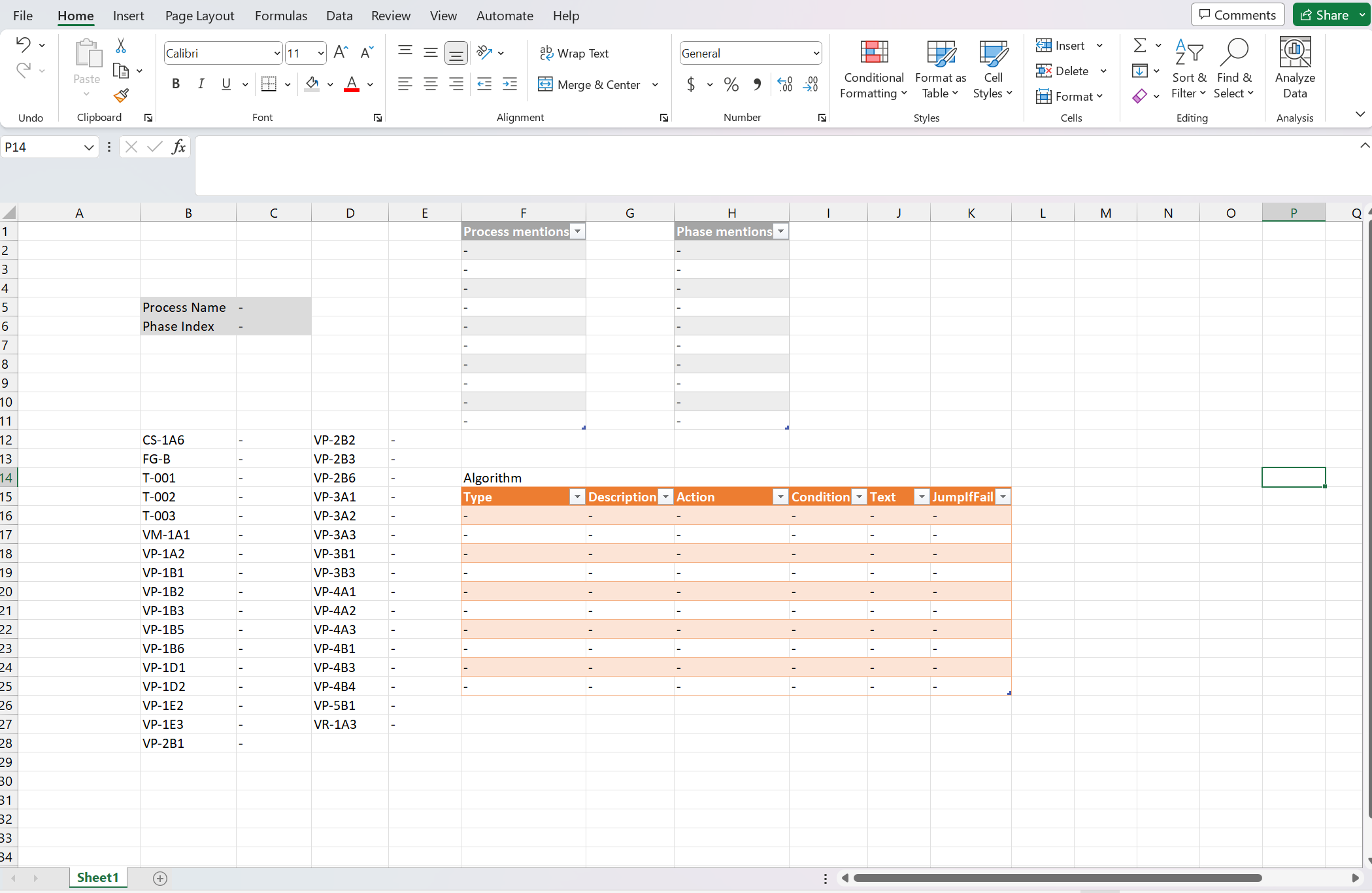Switch to the Formulas tab

(x=281, y=16)
